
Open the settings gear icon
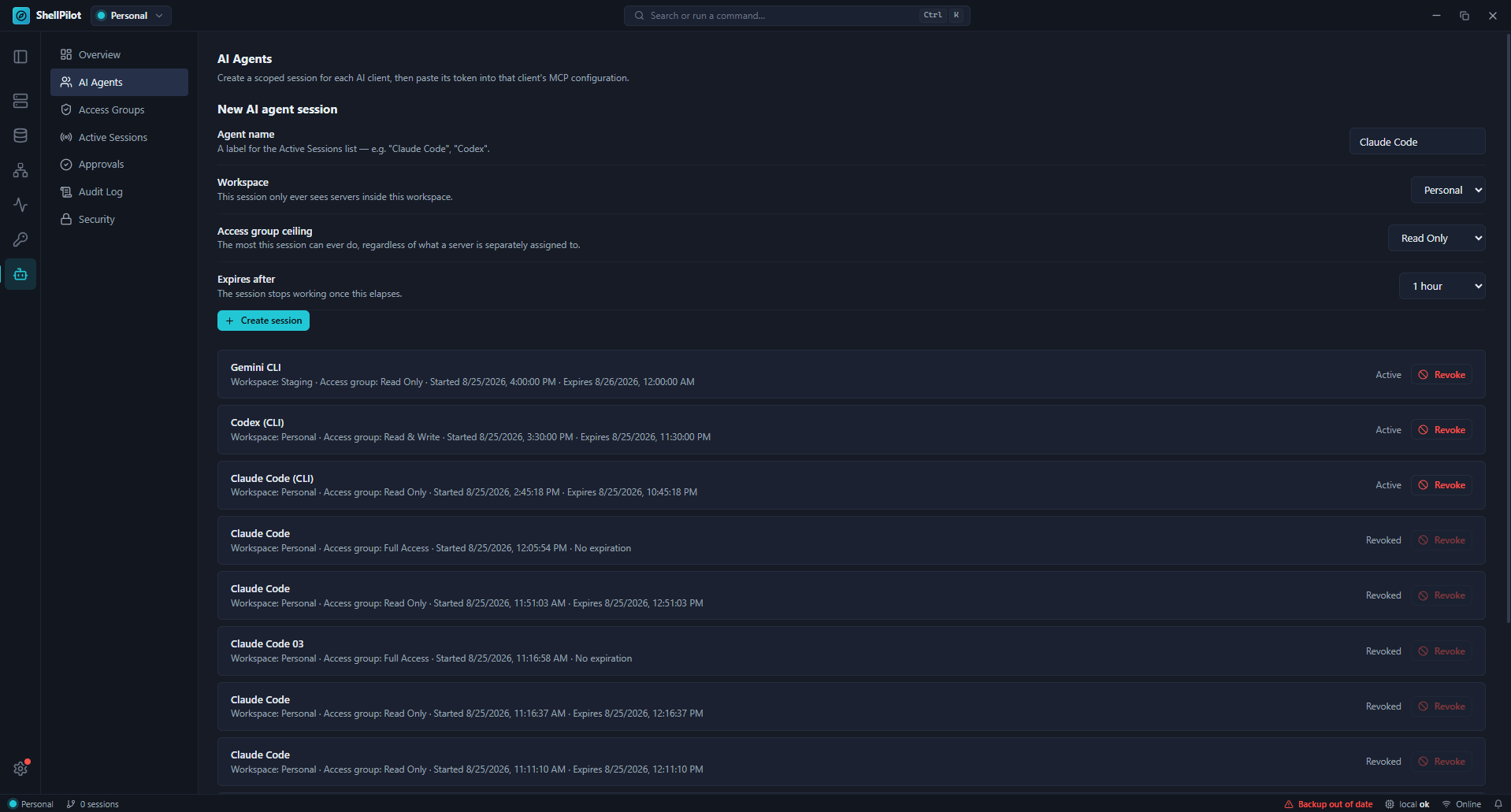(x=20, y=769)
